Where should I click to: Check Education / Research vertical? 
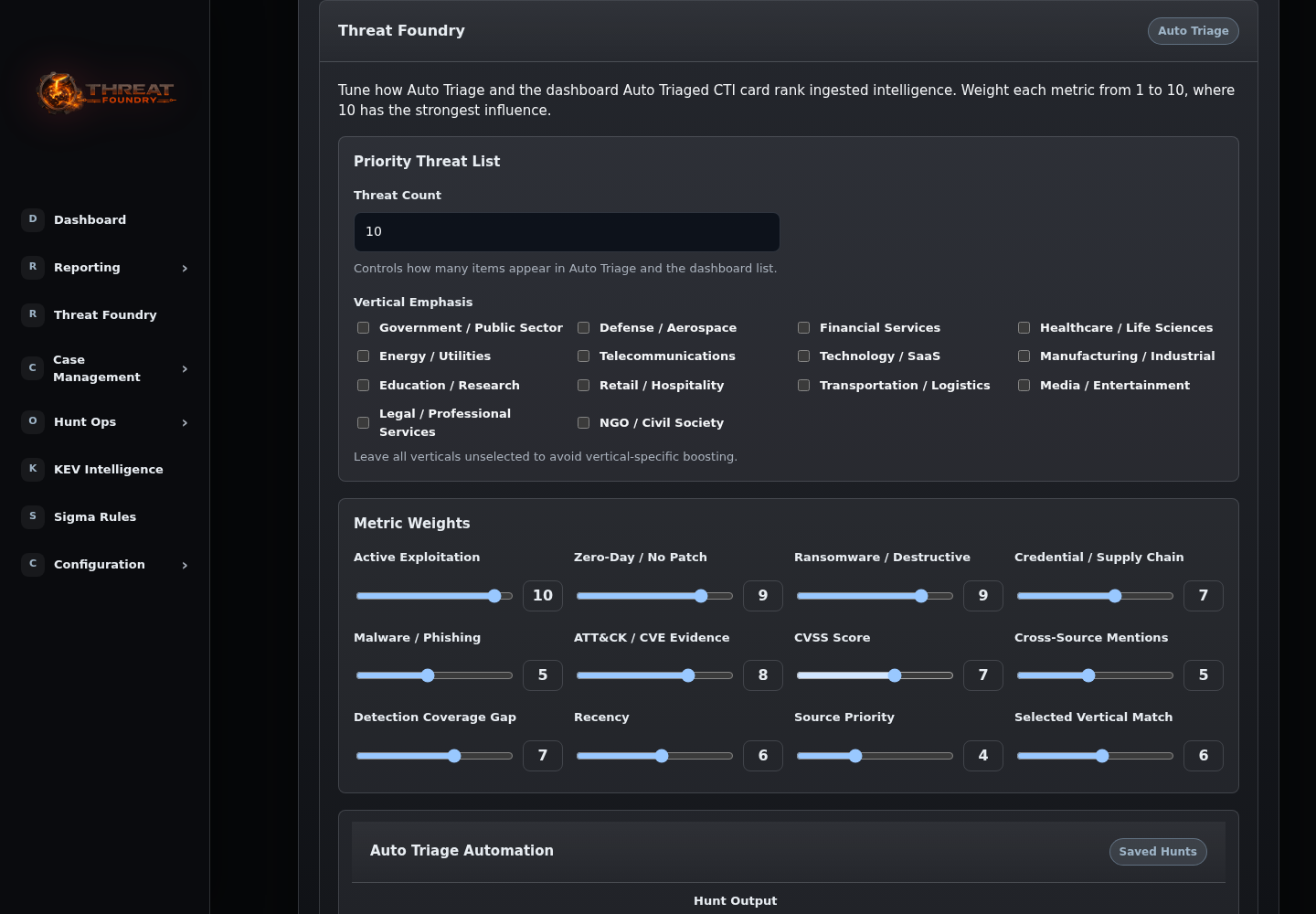tap(363, 386)
